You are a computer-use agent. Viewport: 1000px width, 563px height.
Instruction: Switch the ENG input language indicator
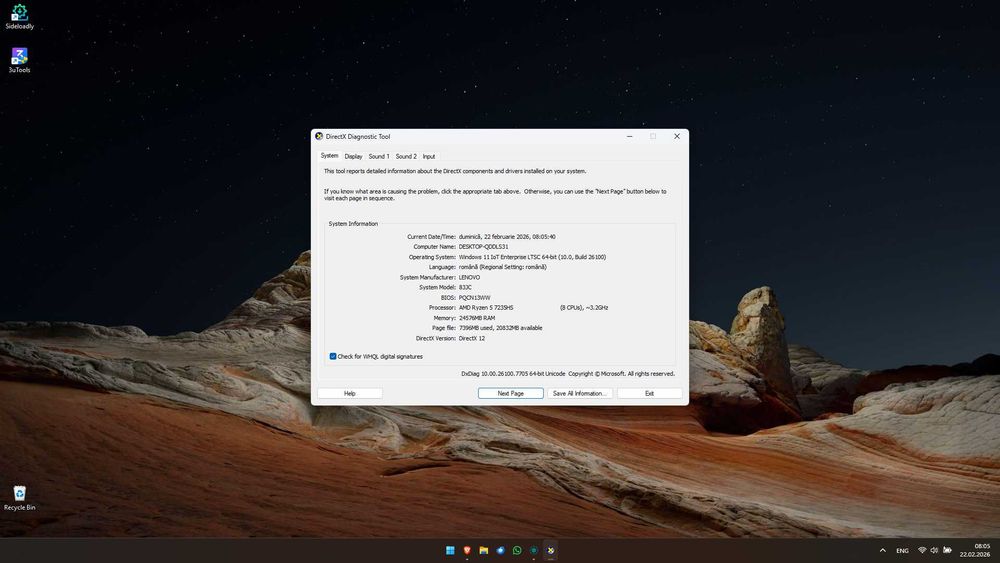pyautogui.click(x=902, y=551)
